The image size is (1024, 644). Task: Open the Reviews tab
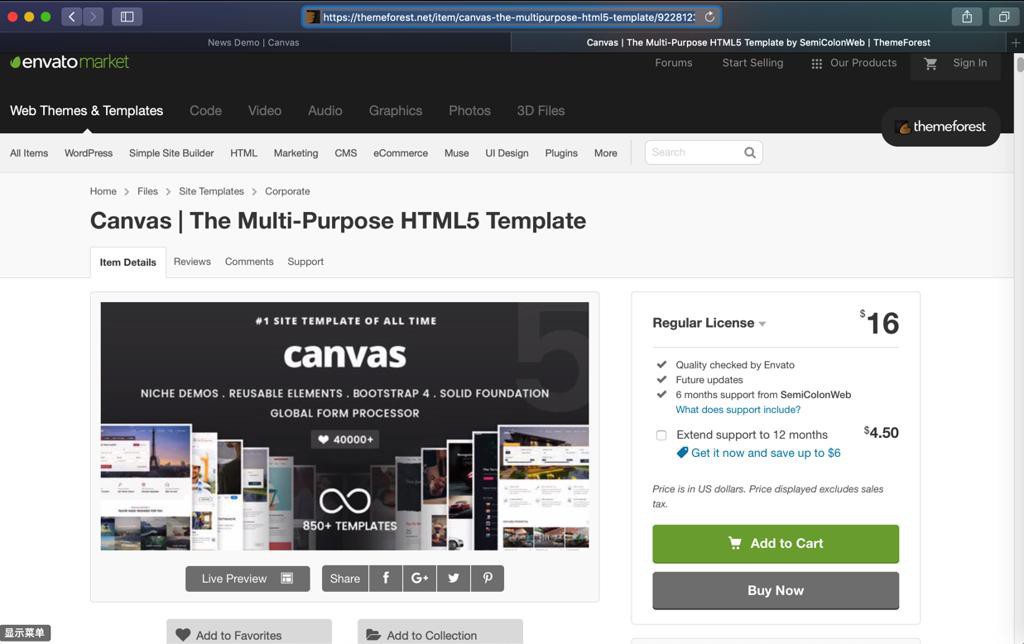click(x=192, y=261)
